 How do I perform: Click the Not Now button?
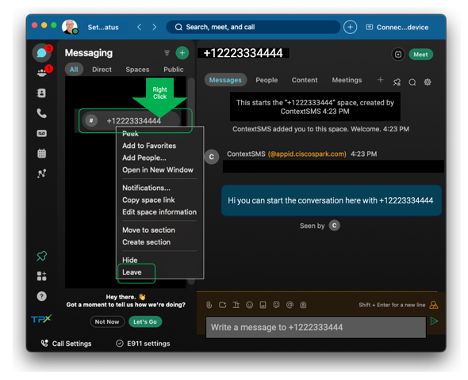(107, 322)
